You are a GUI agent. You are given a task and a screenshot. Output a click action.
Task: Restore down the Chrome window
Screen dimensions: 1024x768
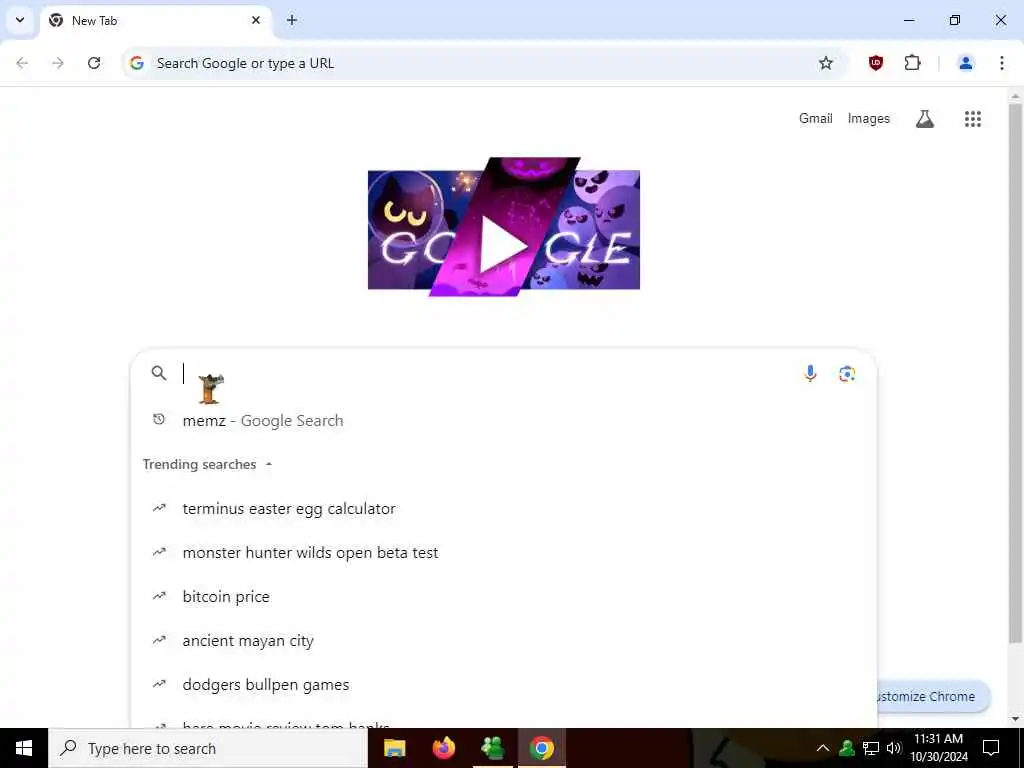(x=955, y=20)
